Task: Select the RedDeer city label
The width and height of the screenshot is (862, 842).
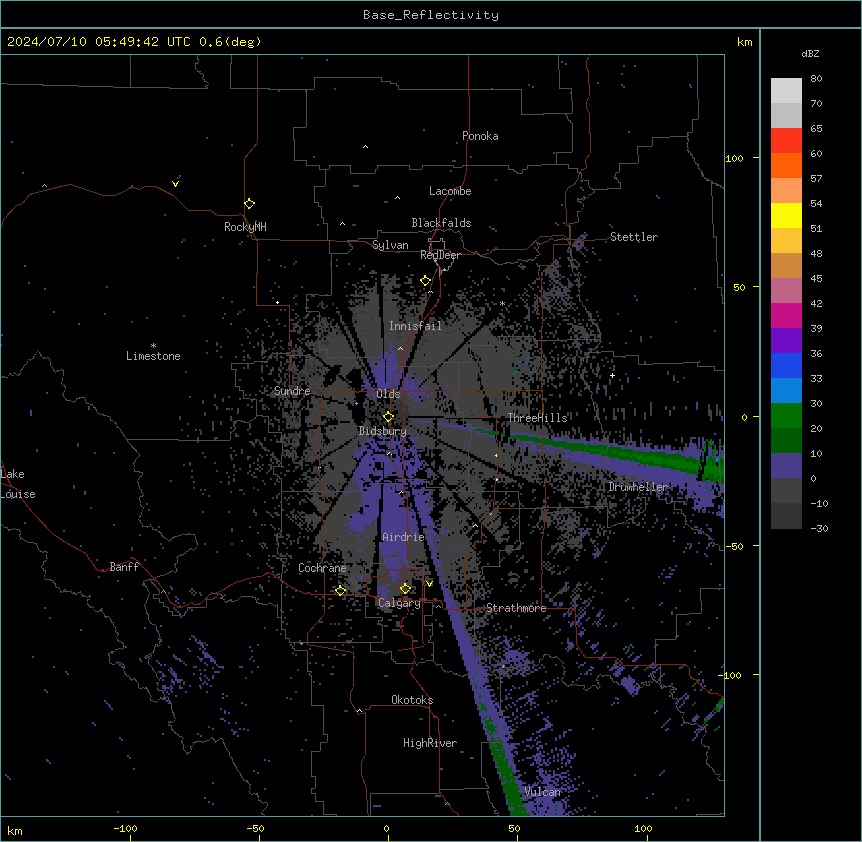Action: click(x=440, y=255)
